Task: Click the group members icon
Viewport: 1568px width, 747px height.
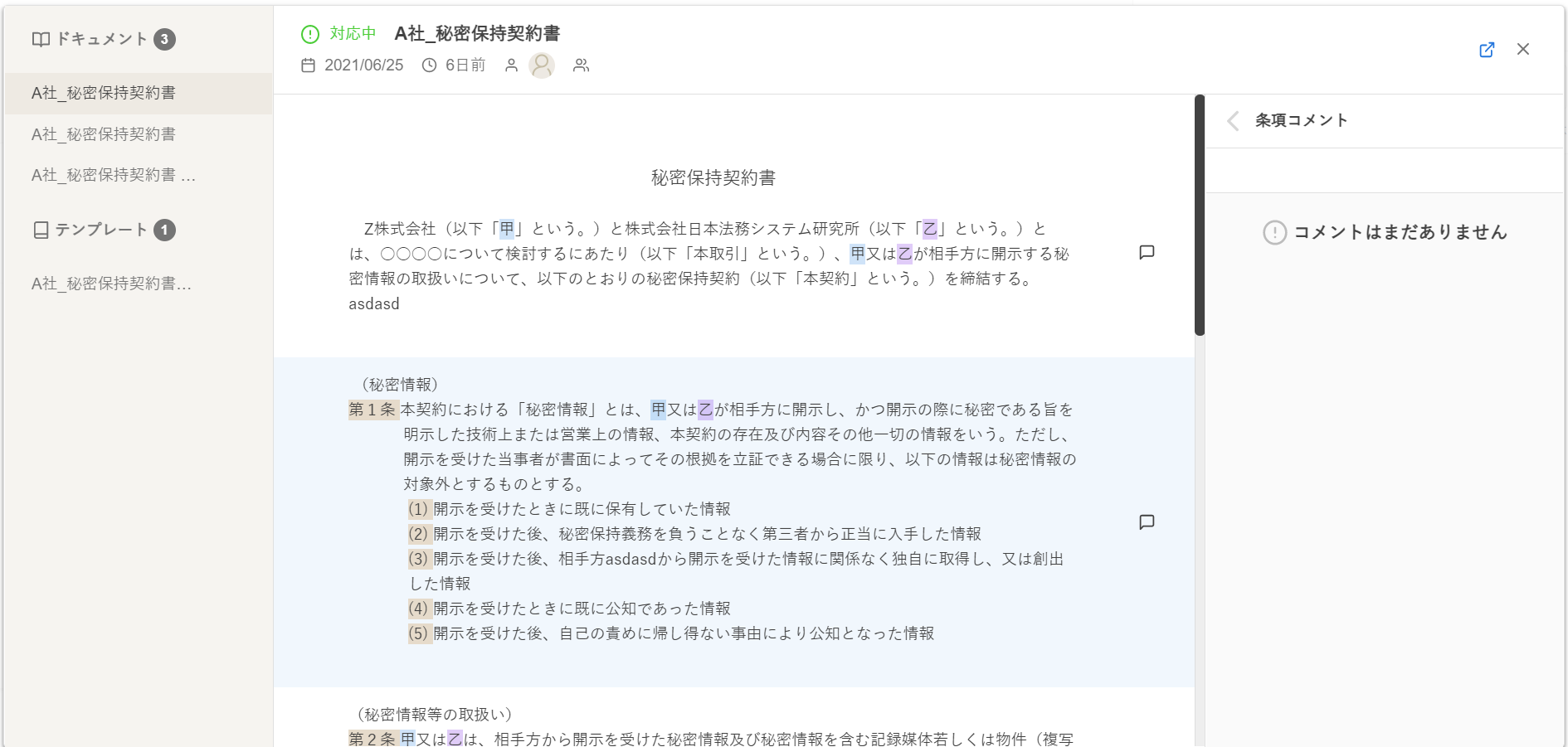Action: click(x=581, y=65)
